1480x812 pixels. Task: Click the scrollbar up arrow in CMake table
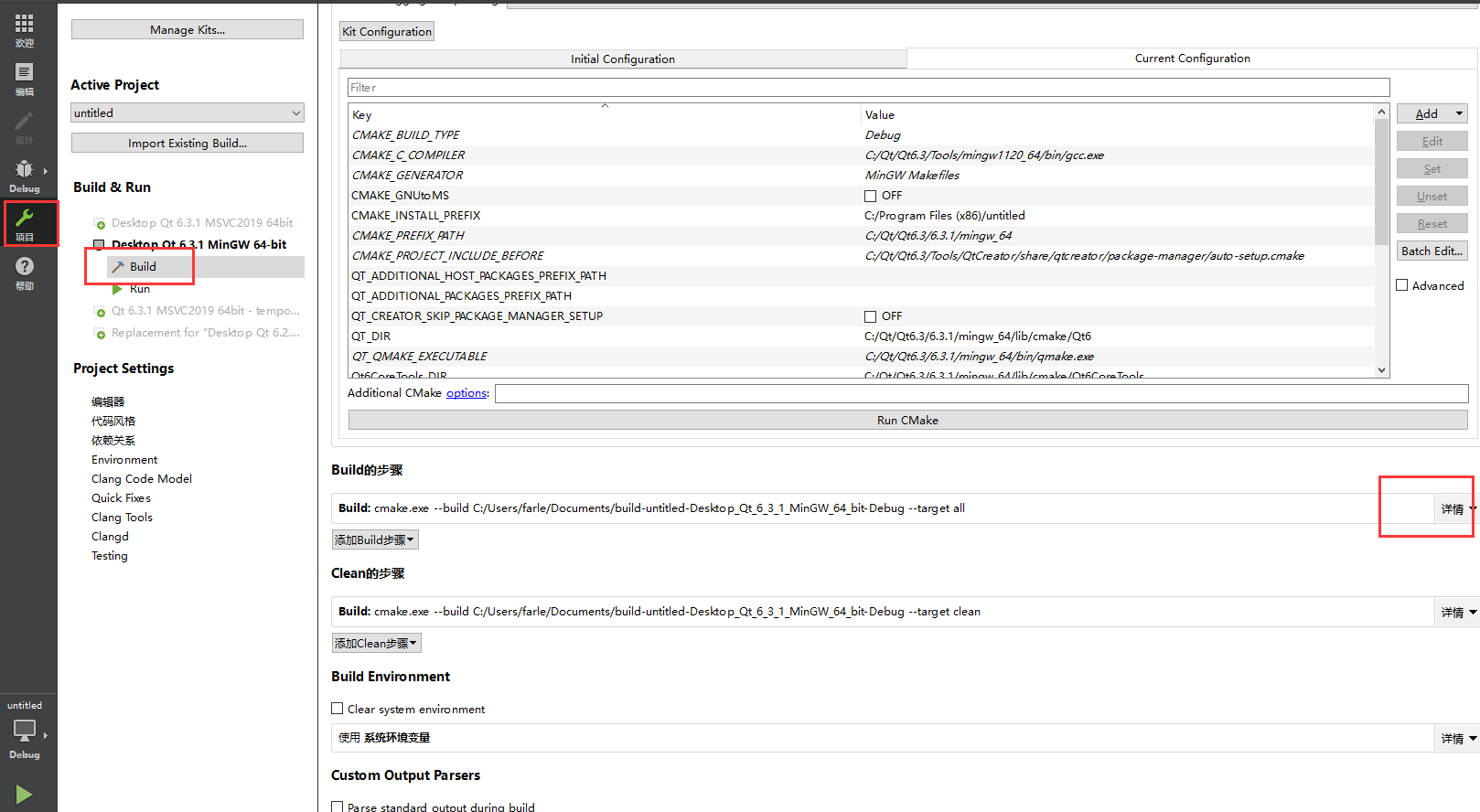(x=1381, y=112)
